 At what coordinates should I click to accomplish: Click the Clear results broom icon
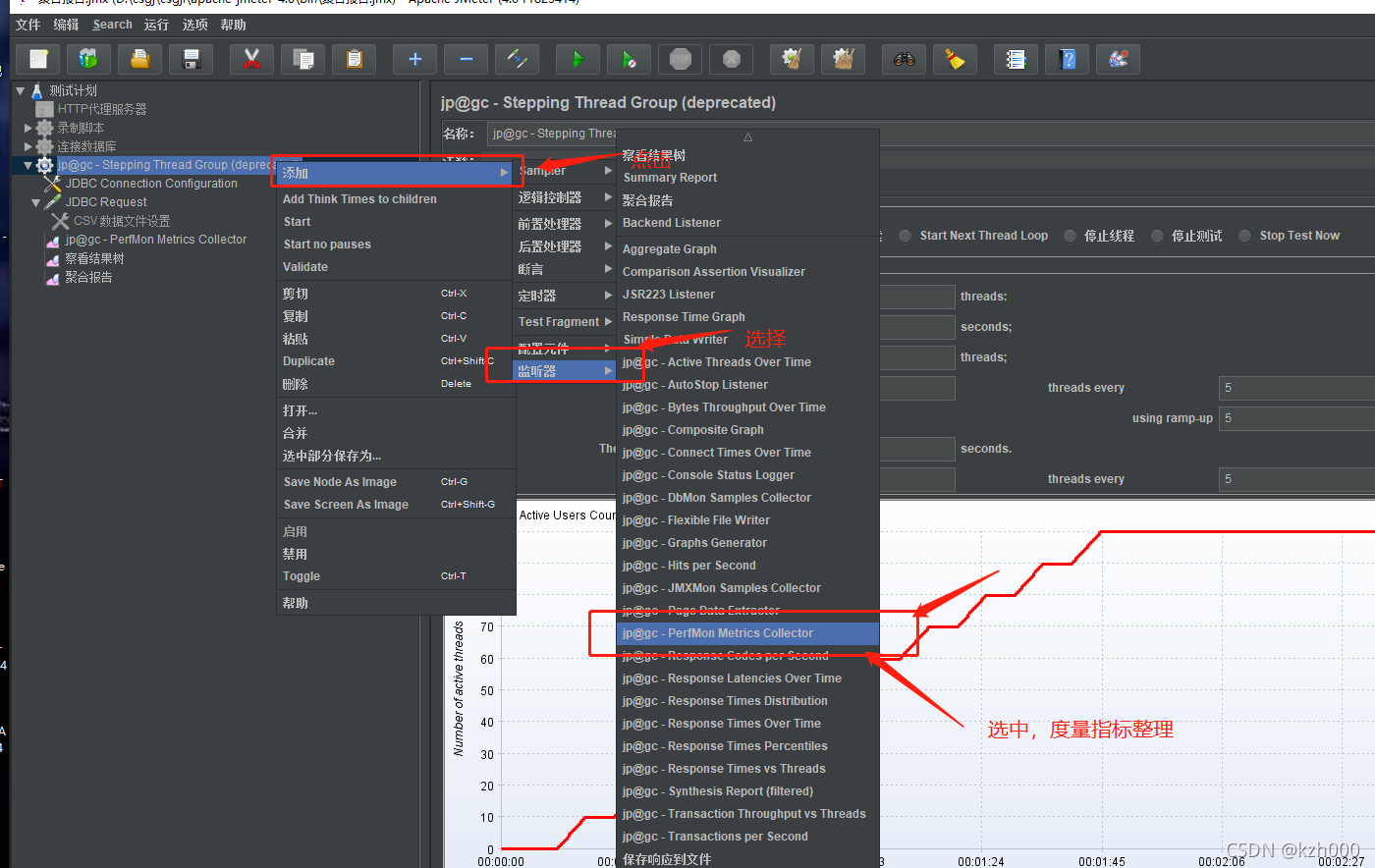coord(793,60)
